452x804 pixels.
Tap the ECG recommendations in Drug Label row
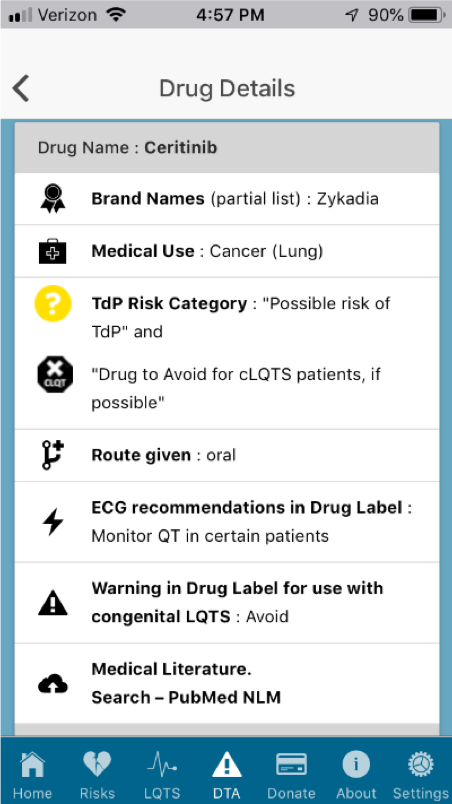click(x=227, y=522)
